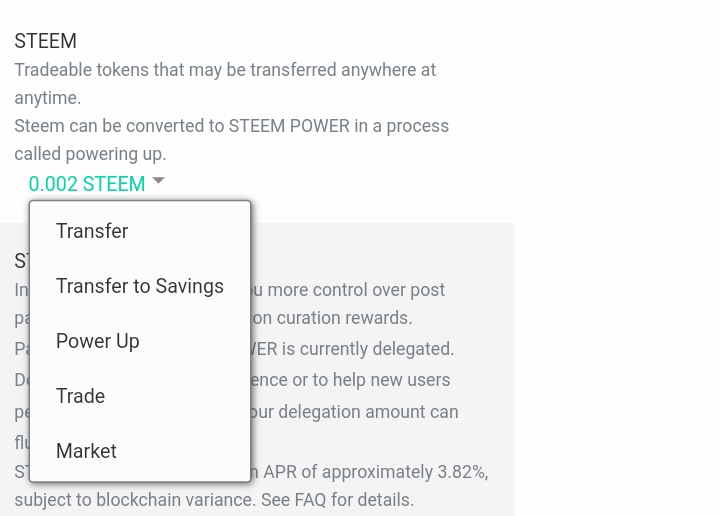Click the 'Steem can be converted' sentence
This screenshot has height=516, width=720.
tap(231, 126)
